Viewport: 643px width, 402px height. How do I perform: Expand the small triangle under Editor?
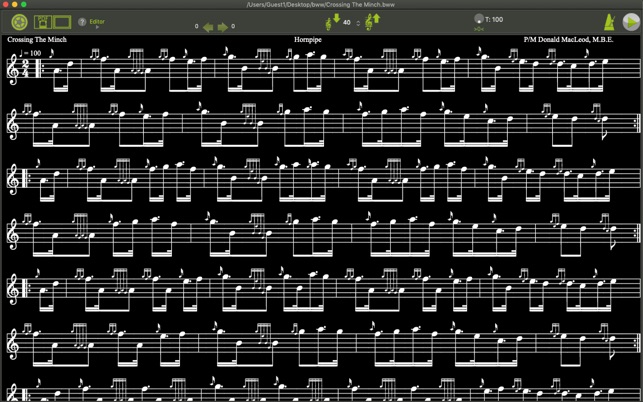[97, 27]
